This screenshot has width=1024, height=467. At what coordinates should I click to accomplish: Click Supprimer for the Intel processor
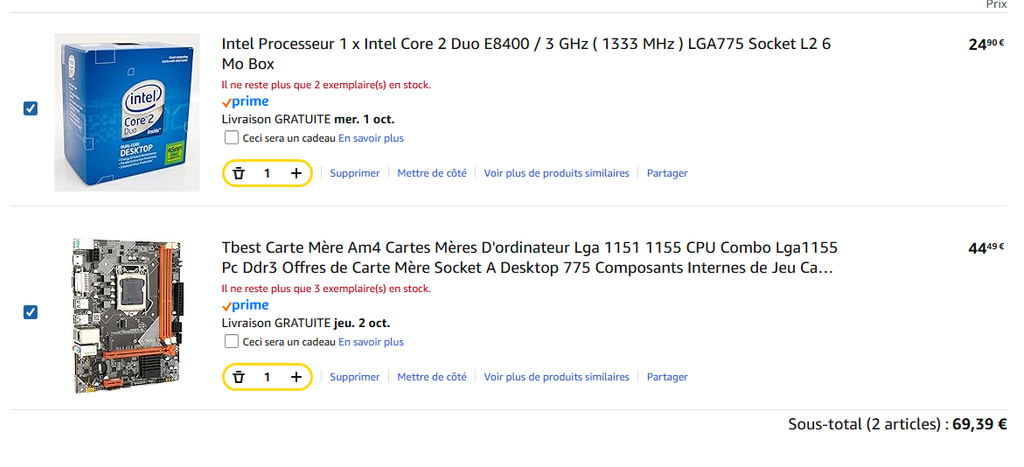[355, 173]
